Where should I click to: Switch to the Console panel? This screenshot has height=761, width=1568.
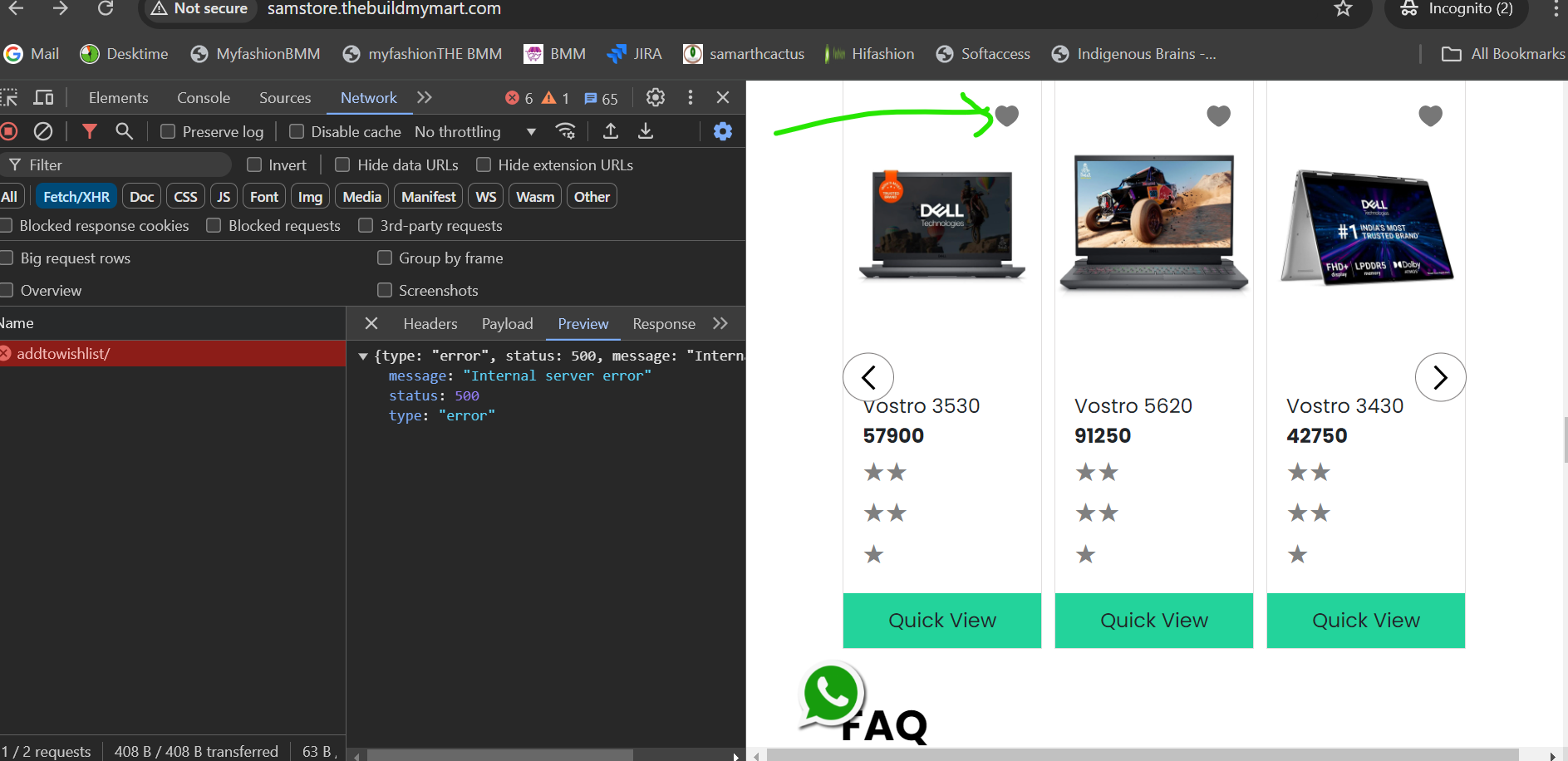coord(204,98)
